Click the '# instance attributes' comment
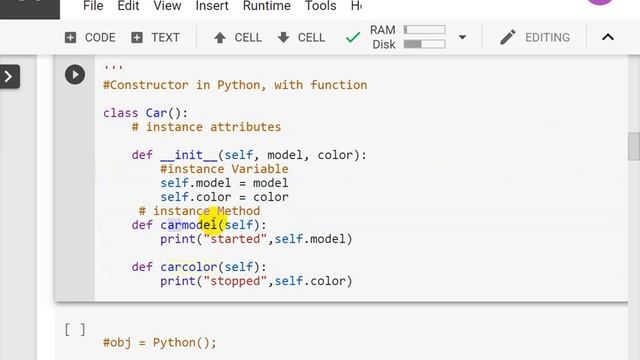 pos(206,127)
